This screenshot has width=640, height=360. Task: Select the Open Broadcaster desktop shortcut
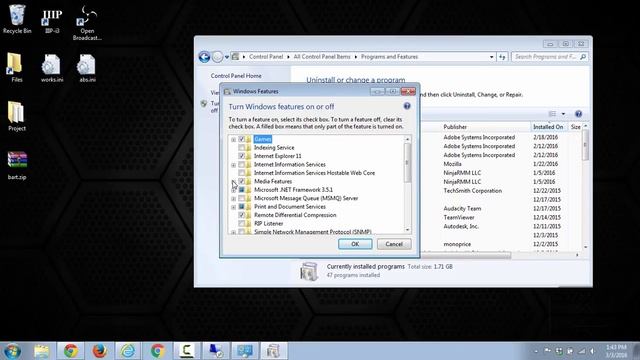coord(87,22)
